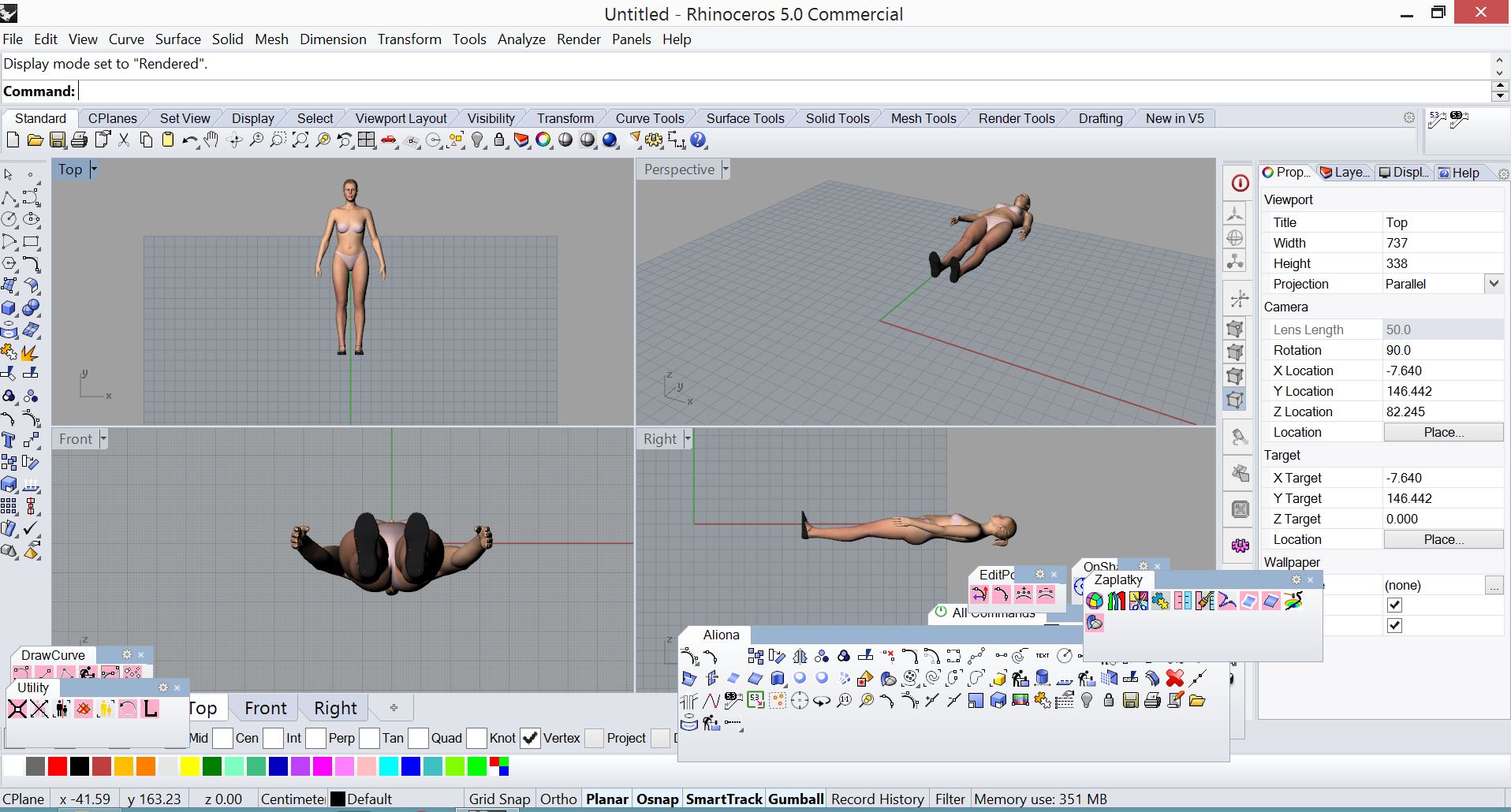
Task: Disable the Vertex object snap checkbox
Action: click(x=531, y=738)
